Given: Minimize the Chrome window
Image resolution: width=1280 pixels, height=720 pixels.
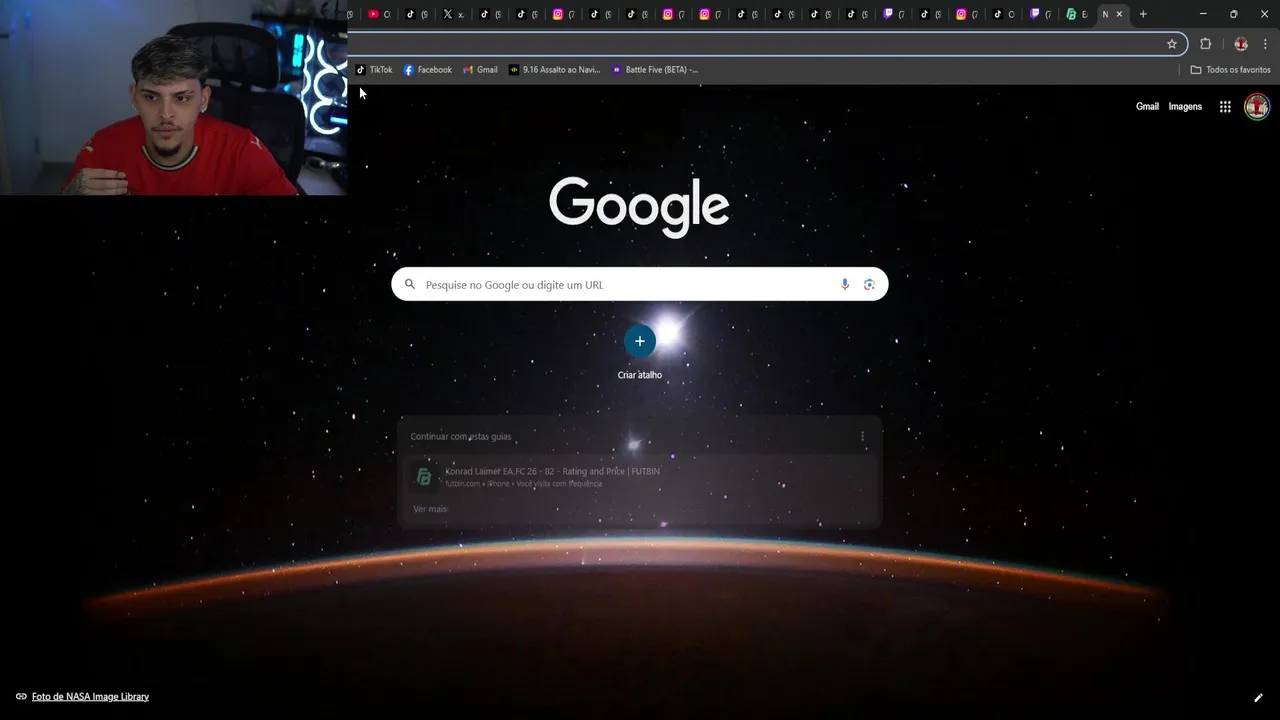Looking at the screenshot, I should point(1203,14).
